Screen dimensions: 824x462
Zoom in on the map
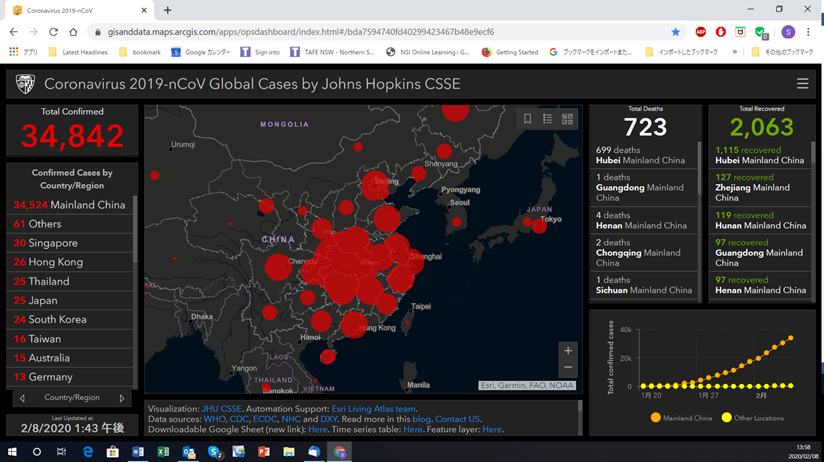point(568,351)
